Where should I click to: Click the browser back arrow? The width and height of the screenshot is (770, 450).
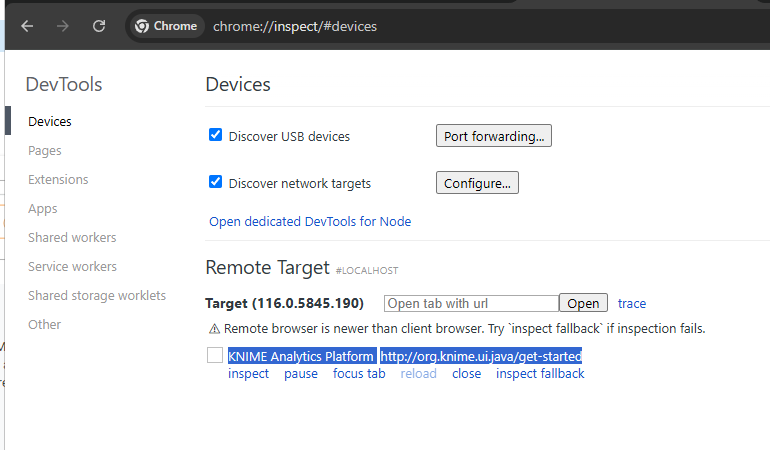pyautogui.click(x=27, y=26)
